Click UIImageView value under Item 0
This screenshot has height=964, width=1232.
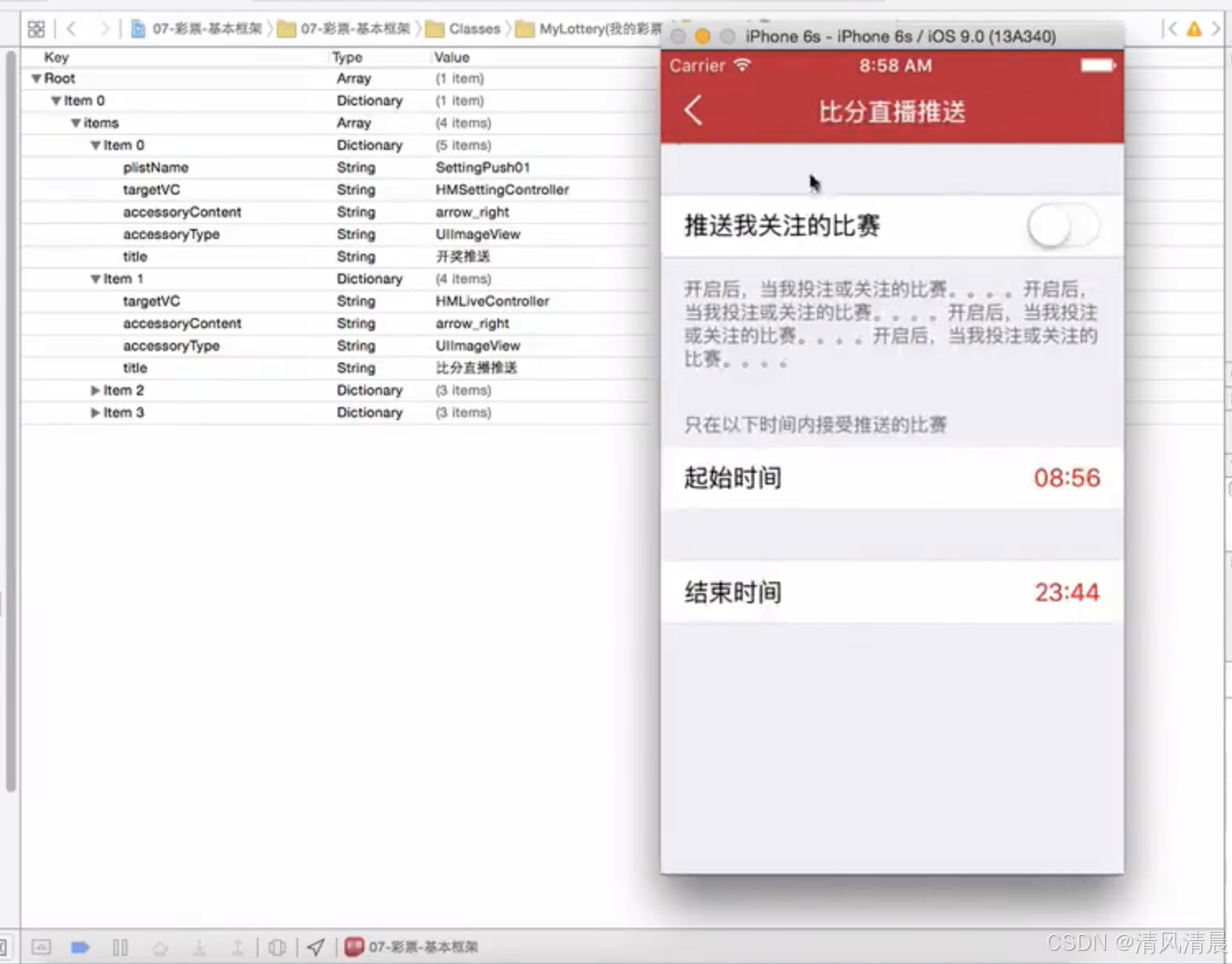point(478,234)
